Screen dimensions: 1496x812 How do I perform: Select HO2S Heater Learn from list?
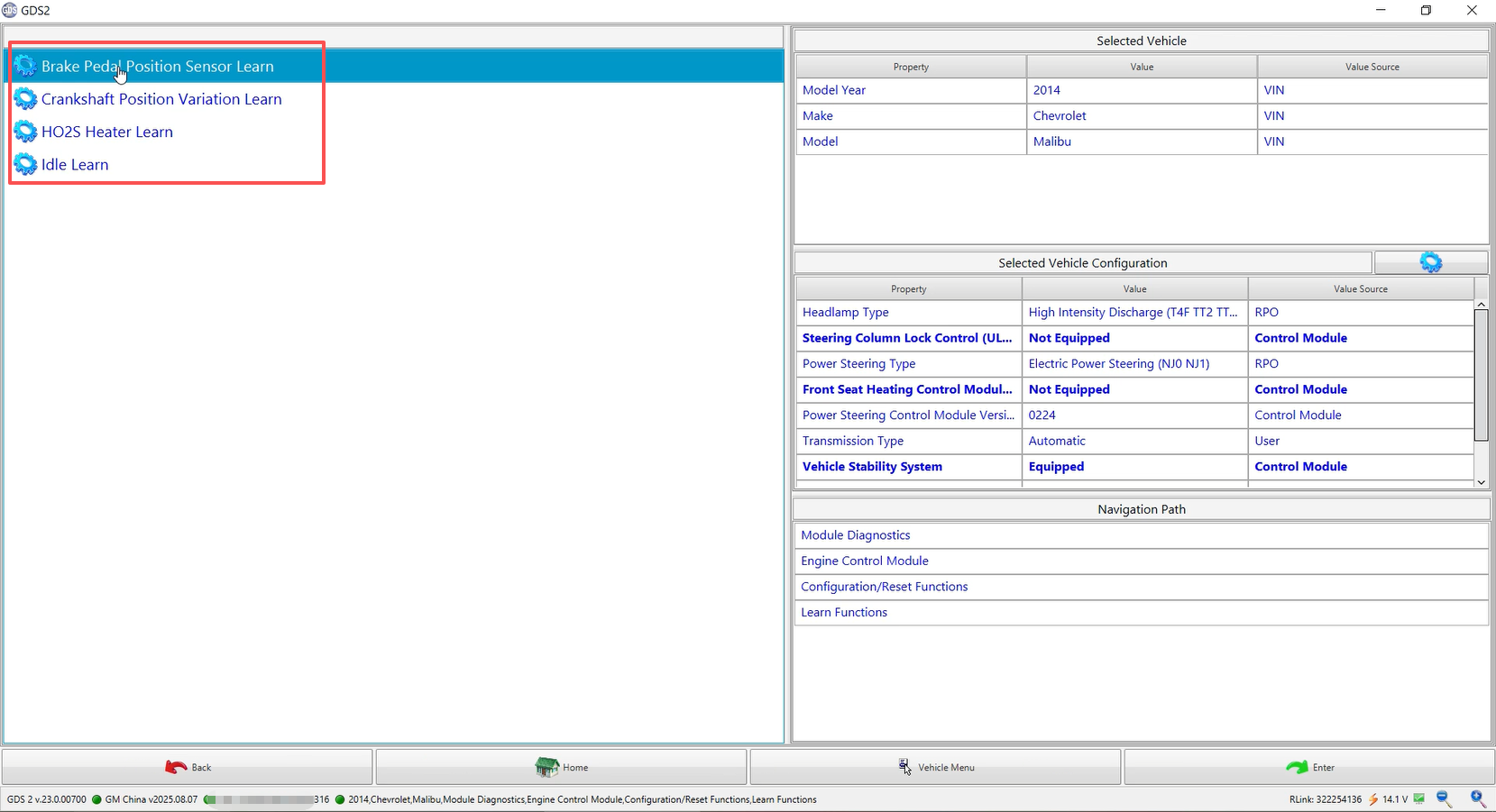(x=107, y=132)
